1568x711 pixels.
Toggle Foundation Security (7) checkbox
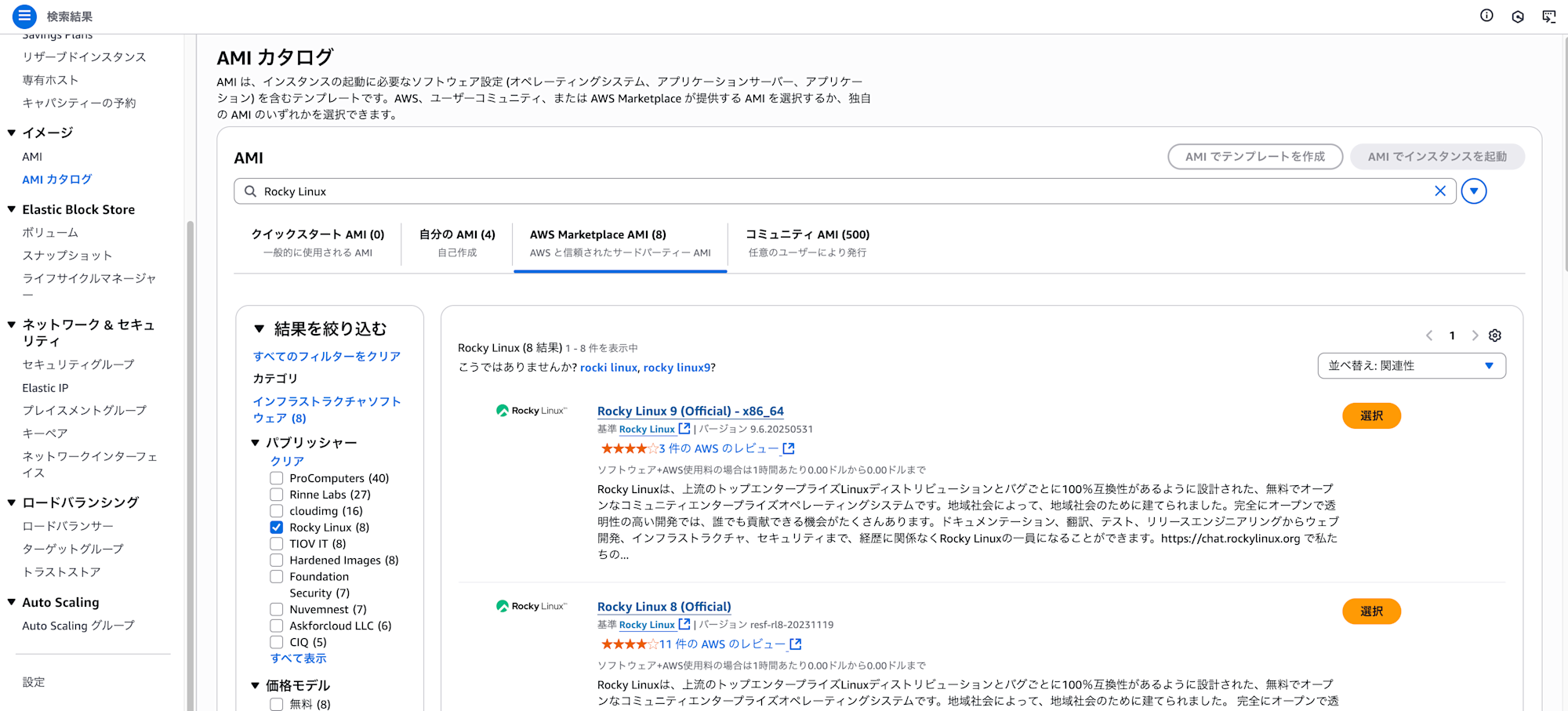(x=277, y=577)
